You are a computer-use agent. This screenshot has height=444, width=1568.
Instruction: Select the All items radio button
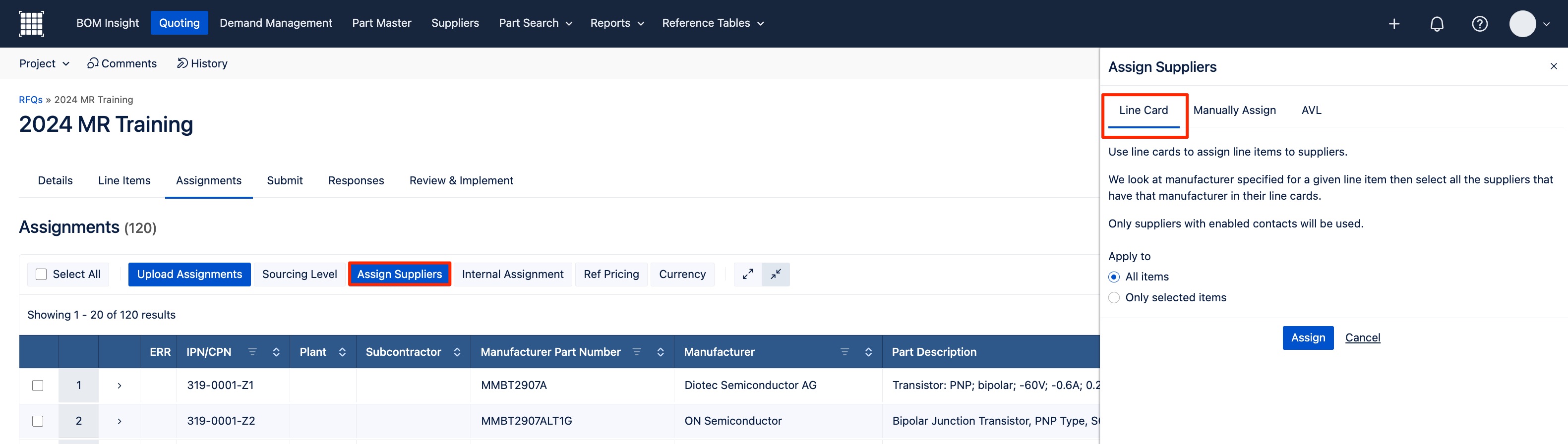click(x=1114, y=277)
